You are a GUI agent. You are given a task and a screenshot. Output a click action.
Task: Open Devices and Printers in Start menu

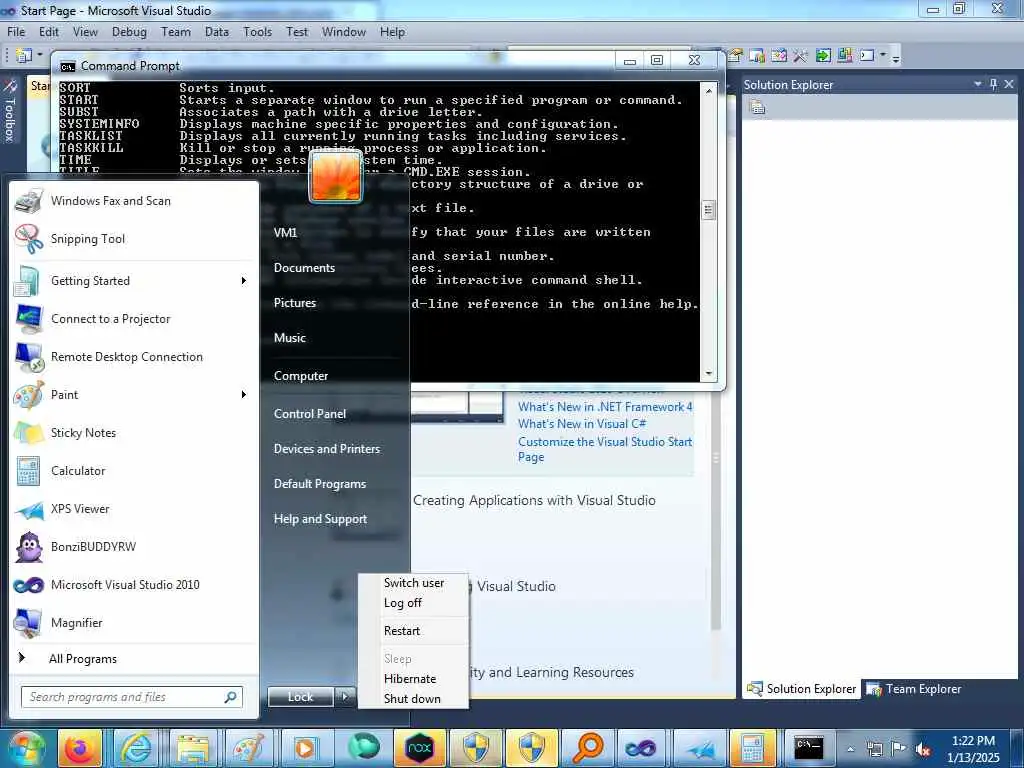327,449
